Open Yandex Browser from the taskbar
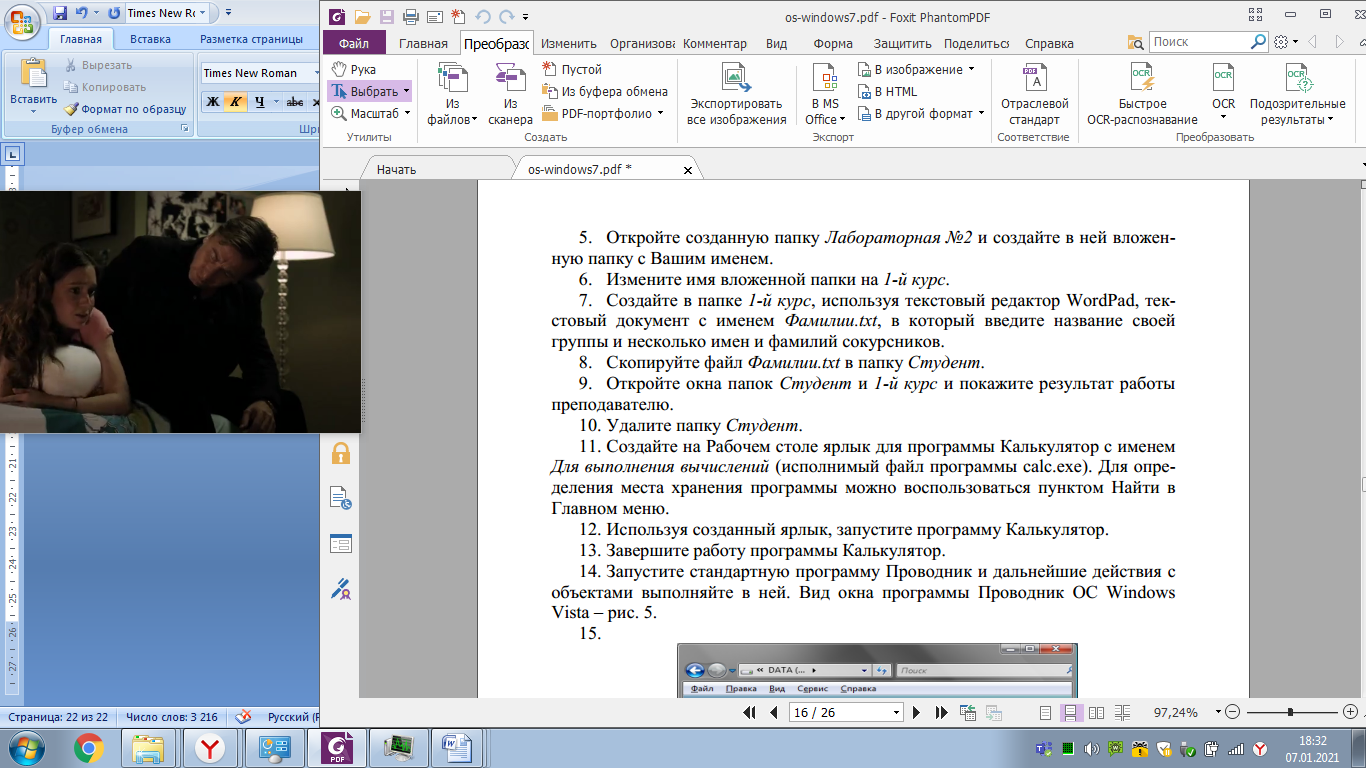The image size is (1366, 768). click(x=210, y=747)
